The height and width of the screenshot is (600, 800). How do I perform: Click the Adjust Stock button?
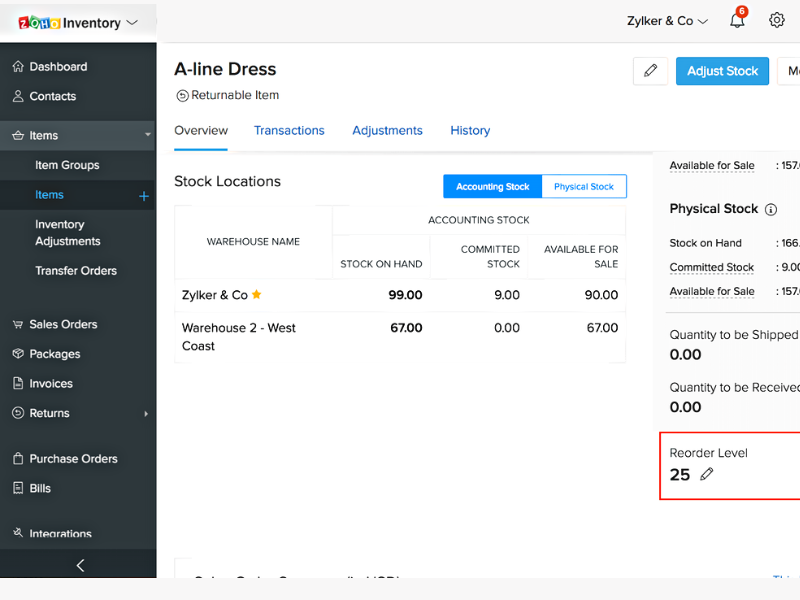[722, 71]
